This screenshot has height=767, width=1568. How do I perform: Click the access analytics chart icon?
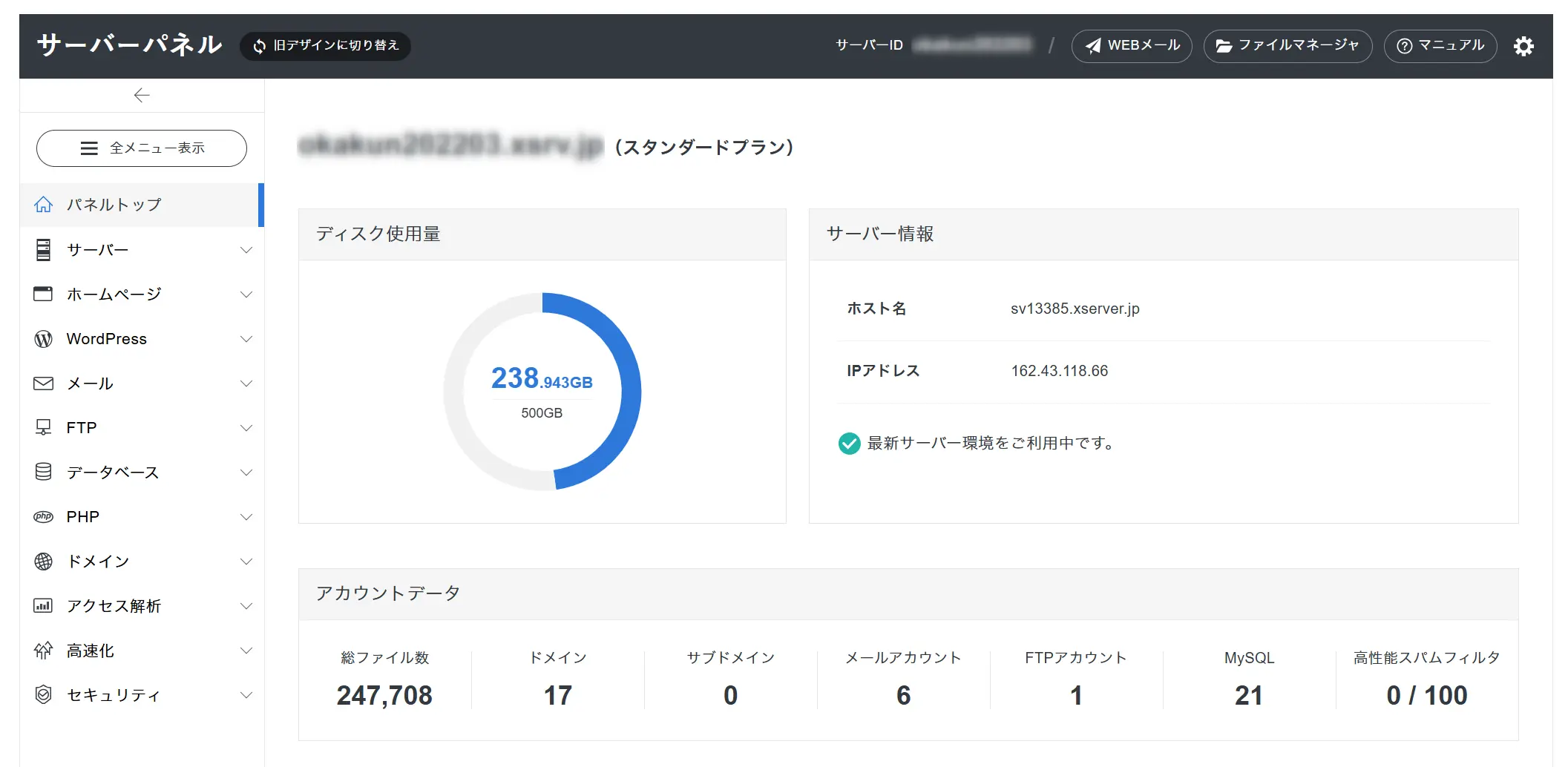(44, 606)
